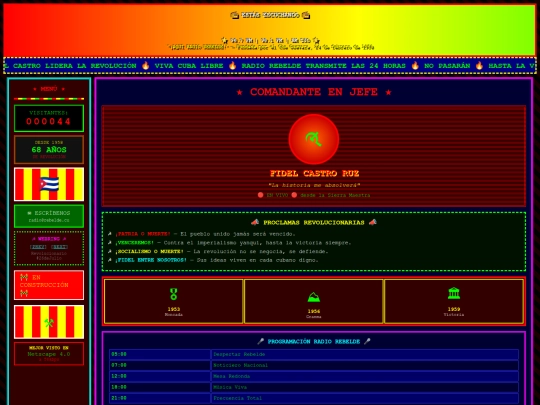
Task: Click the radio icon left of ESTÁS ESCUCHANDO
Action: 235,15
